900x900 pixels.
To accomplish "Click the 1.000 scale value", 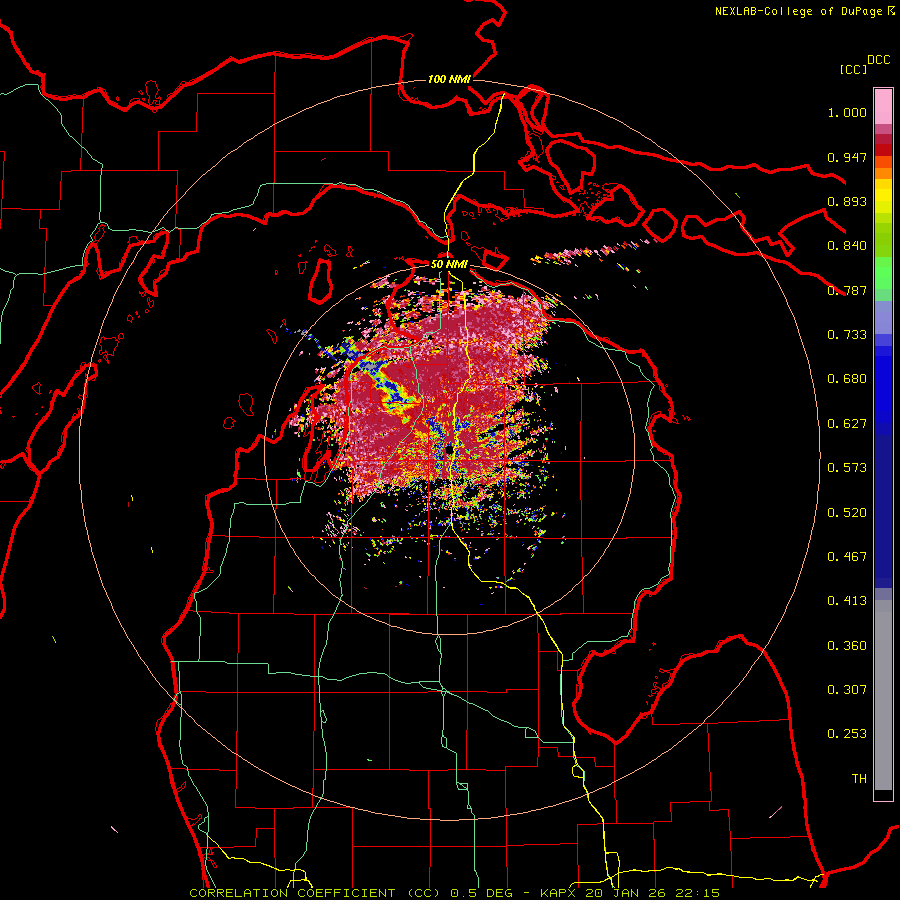I will (847, 112).
